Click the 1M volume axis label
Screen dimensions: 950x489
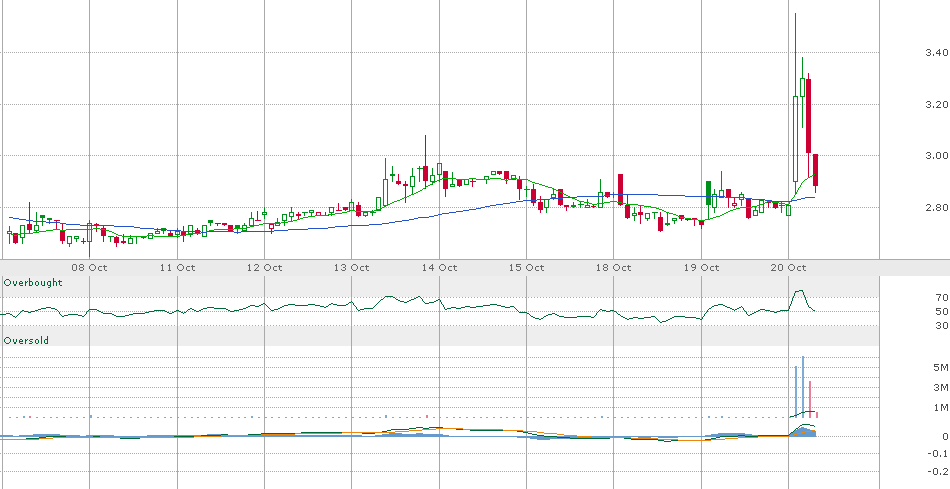point(941,407)
